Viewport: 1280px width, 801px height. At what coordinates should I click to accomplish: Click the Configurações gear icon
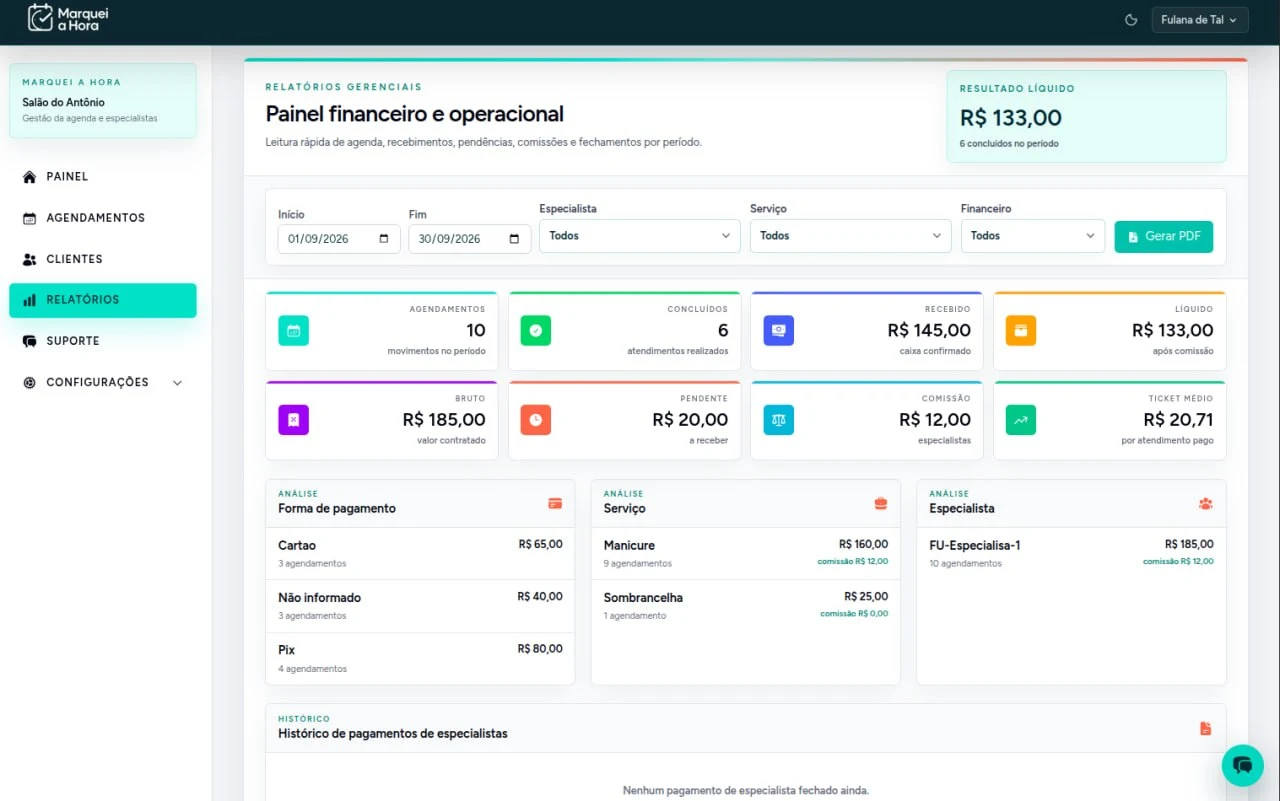[x=29, y=383]
